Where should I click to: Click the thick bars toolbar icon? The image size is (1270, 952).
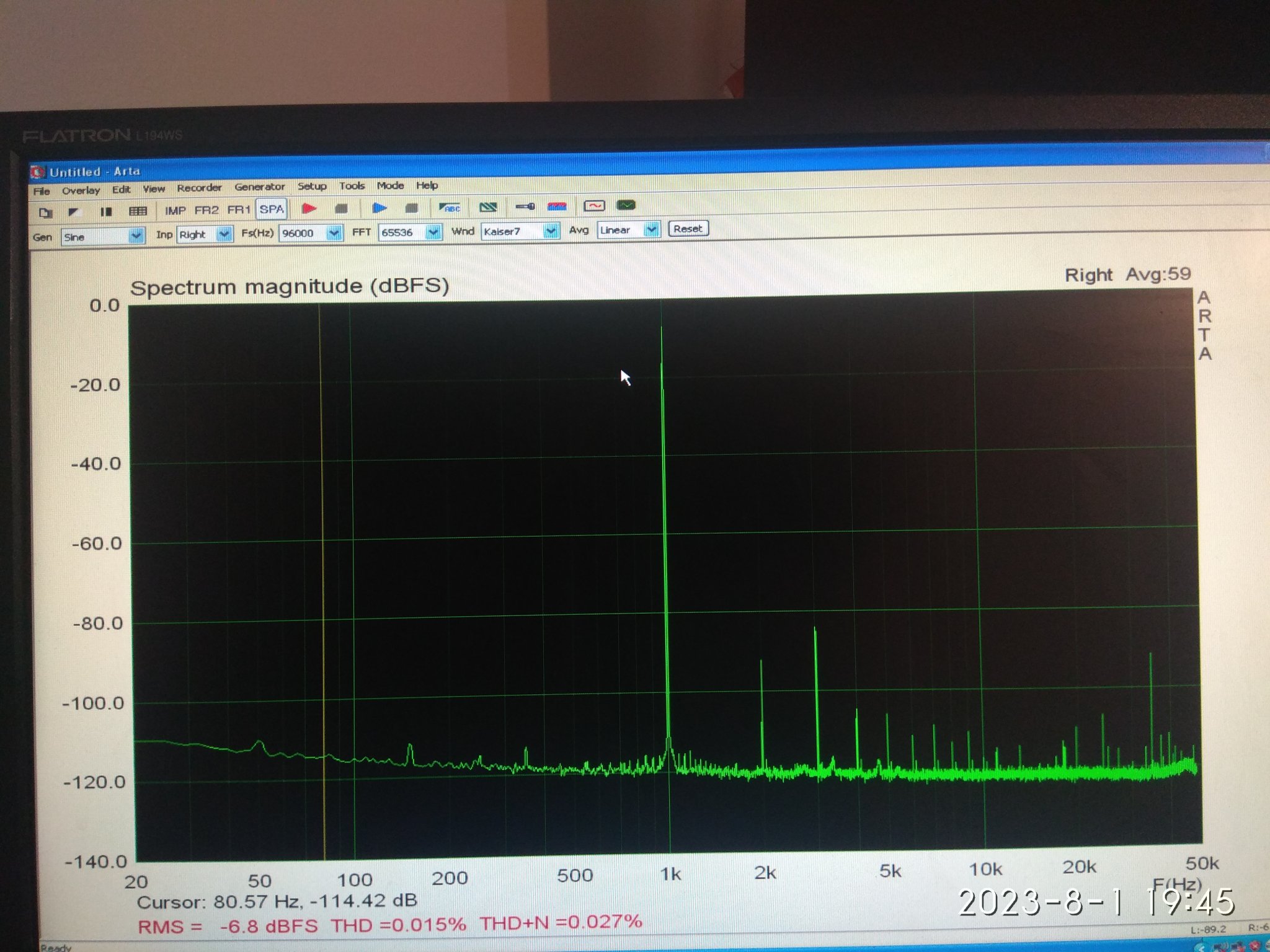coord(106,211)
